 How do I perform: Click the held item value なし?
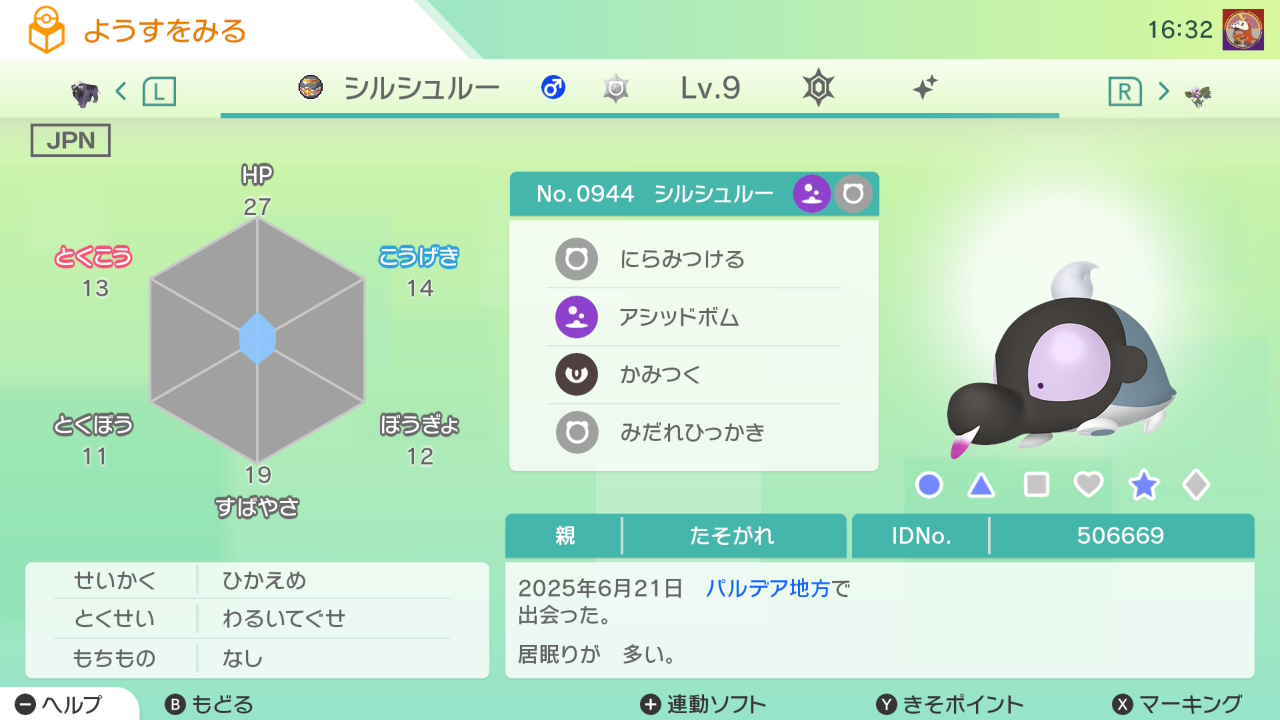point(243,658)
